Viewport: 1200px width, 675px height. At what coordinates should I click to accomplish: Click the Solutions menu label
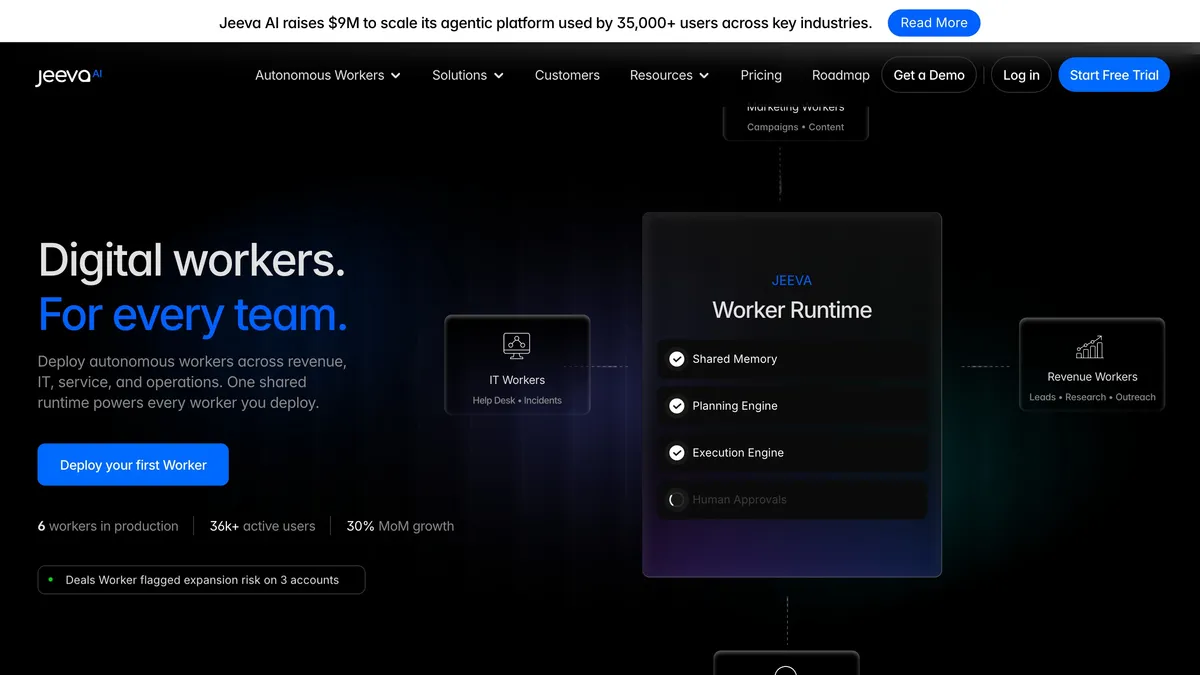coord(459,75)
